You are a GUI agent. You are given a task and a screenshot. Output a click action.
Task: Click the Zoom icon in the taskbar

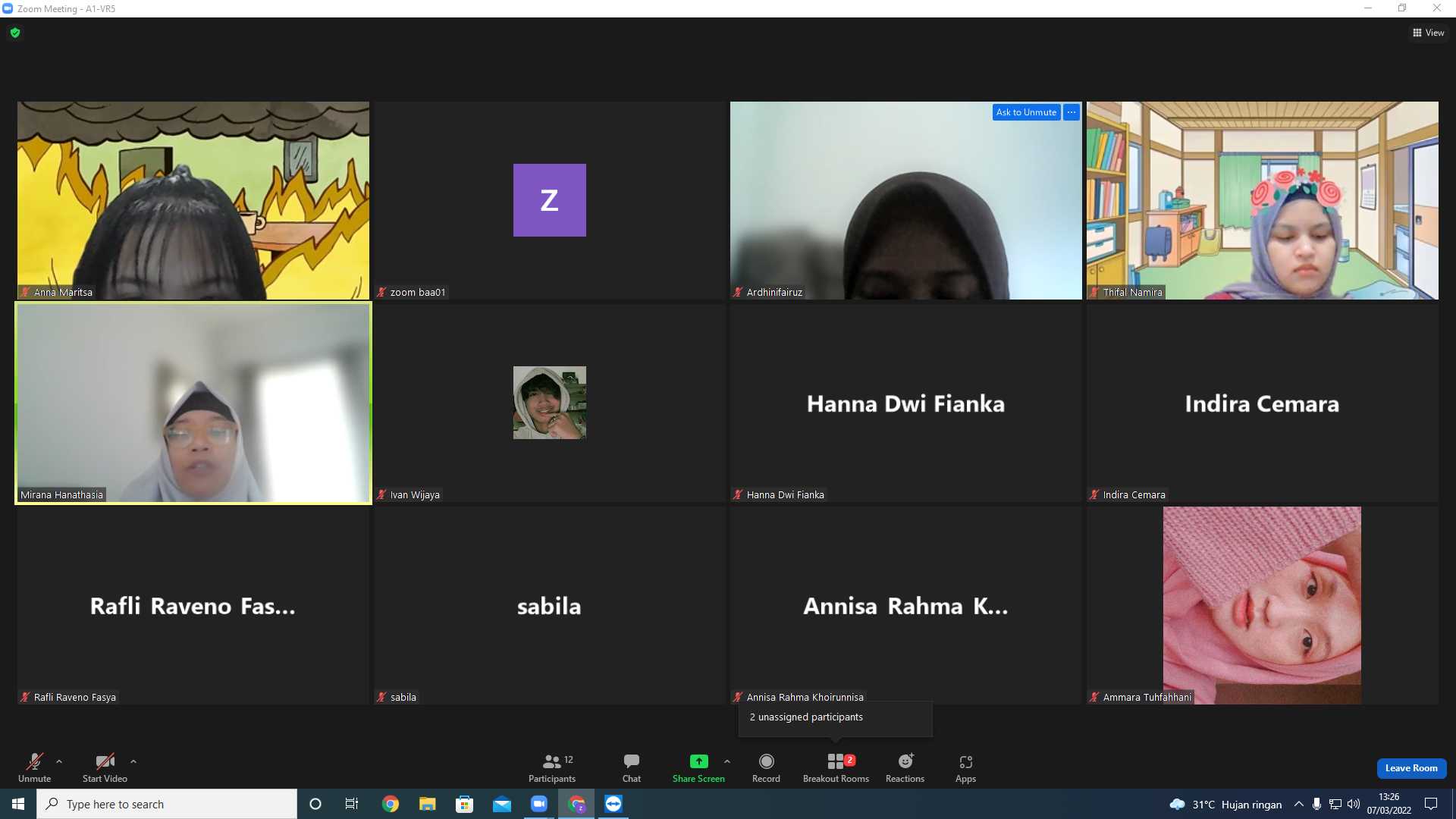pos(539,804)
